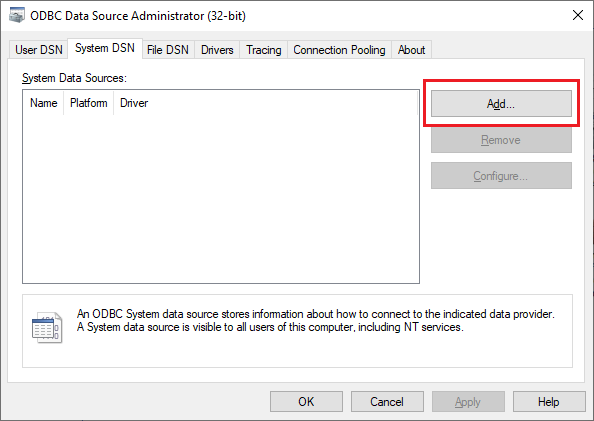
Task: Select the System DSN tab
Action: click(x=105, y=48)
